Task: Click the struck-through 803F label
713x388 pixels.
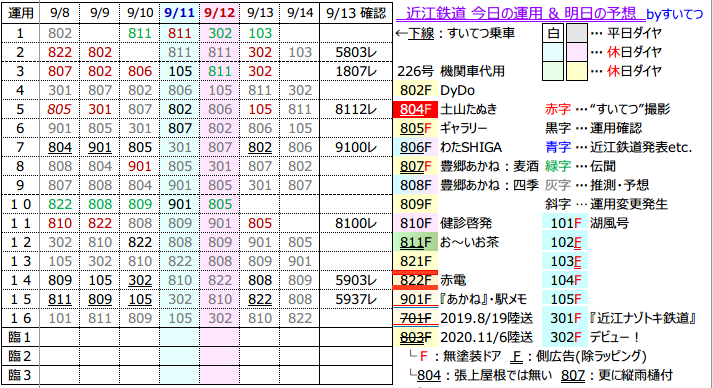Action: click(x=415, y=337)
